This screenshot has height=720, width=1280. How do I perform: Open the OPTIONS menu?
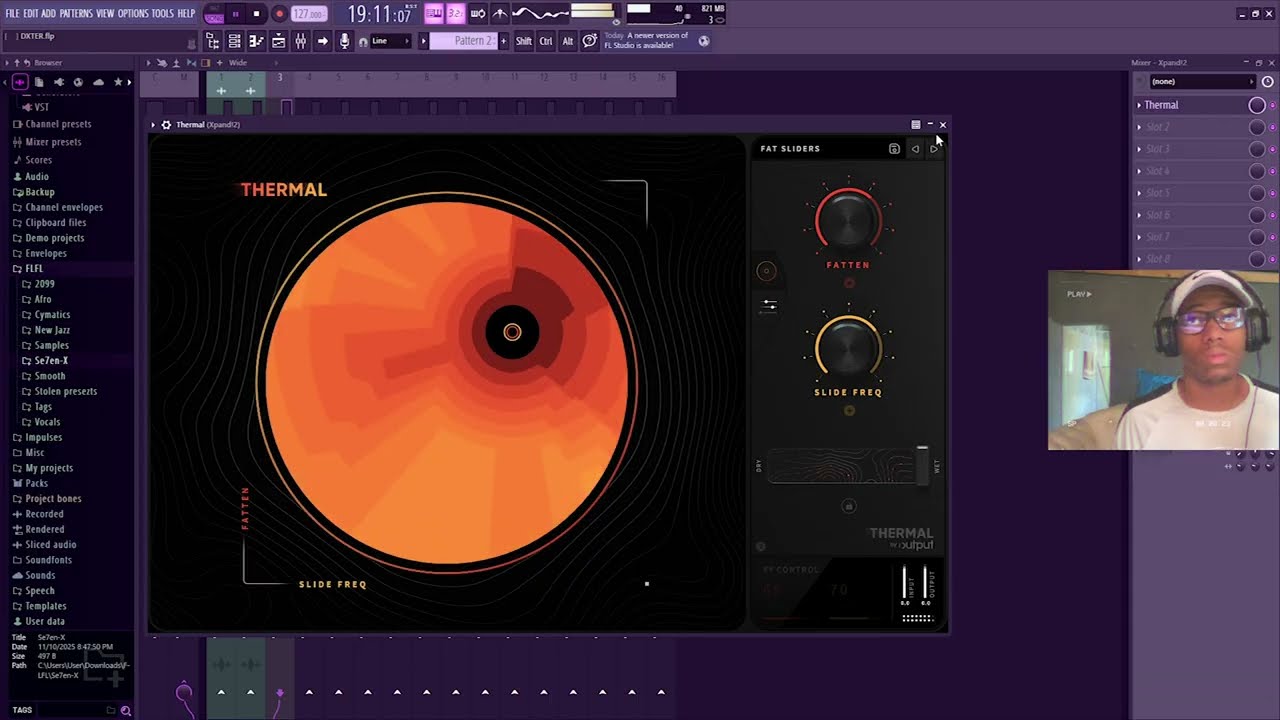(x=133, y=14)
